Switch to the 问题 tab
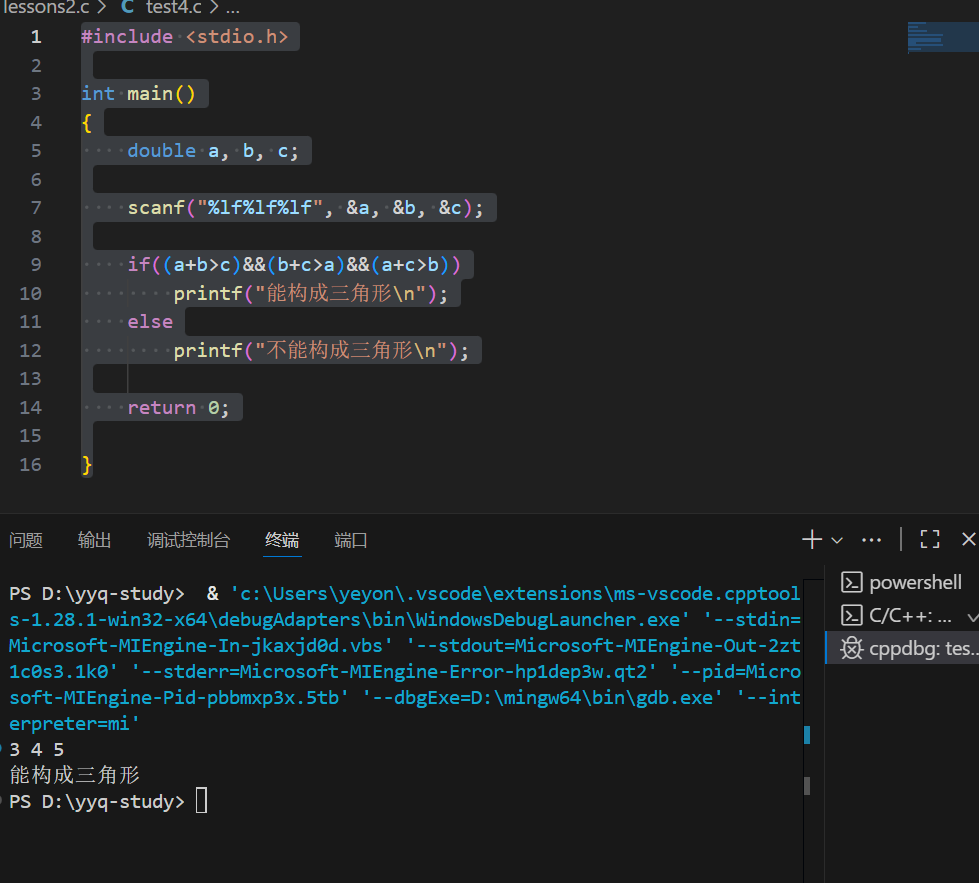979x883 pixels. click(x=26, y=540)
